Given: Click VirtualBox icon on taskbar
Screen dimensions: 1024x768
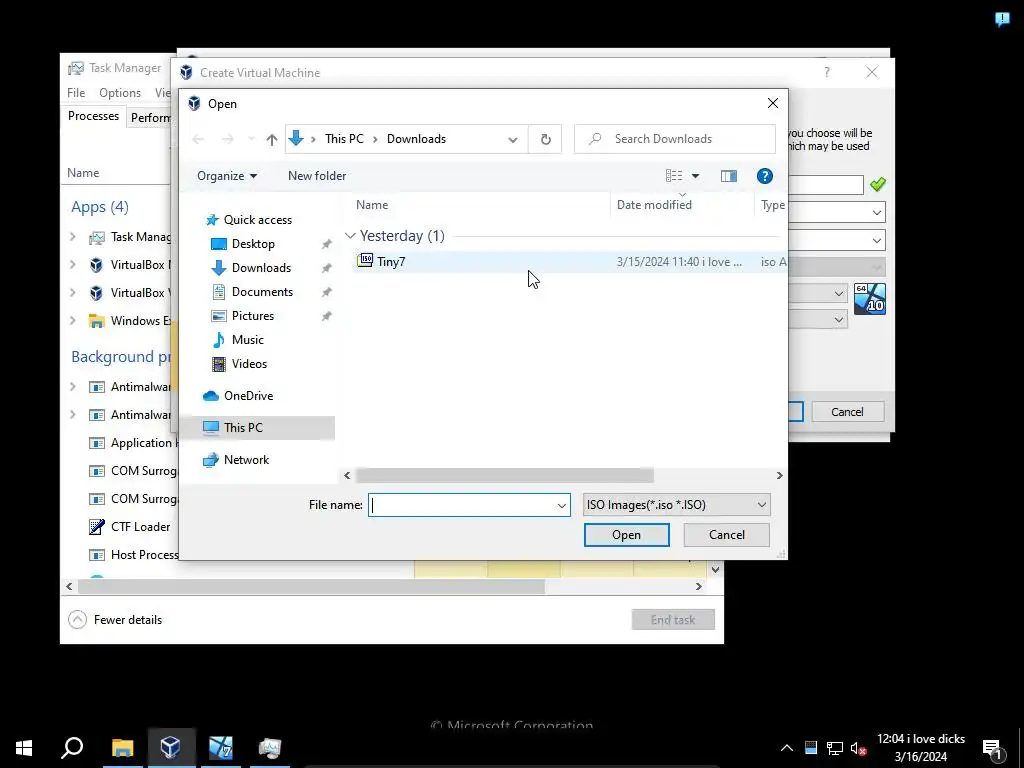Looking at the screenshot, I should (x=171, y=748).
